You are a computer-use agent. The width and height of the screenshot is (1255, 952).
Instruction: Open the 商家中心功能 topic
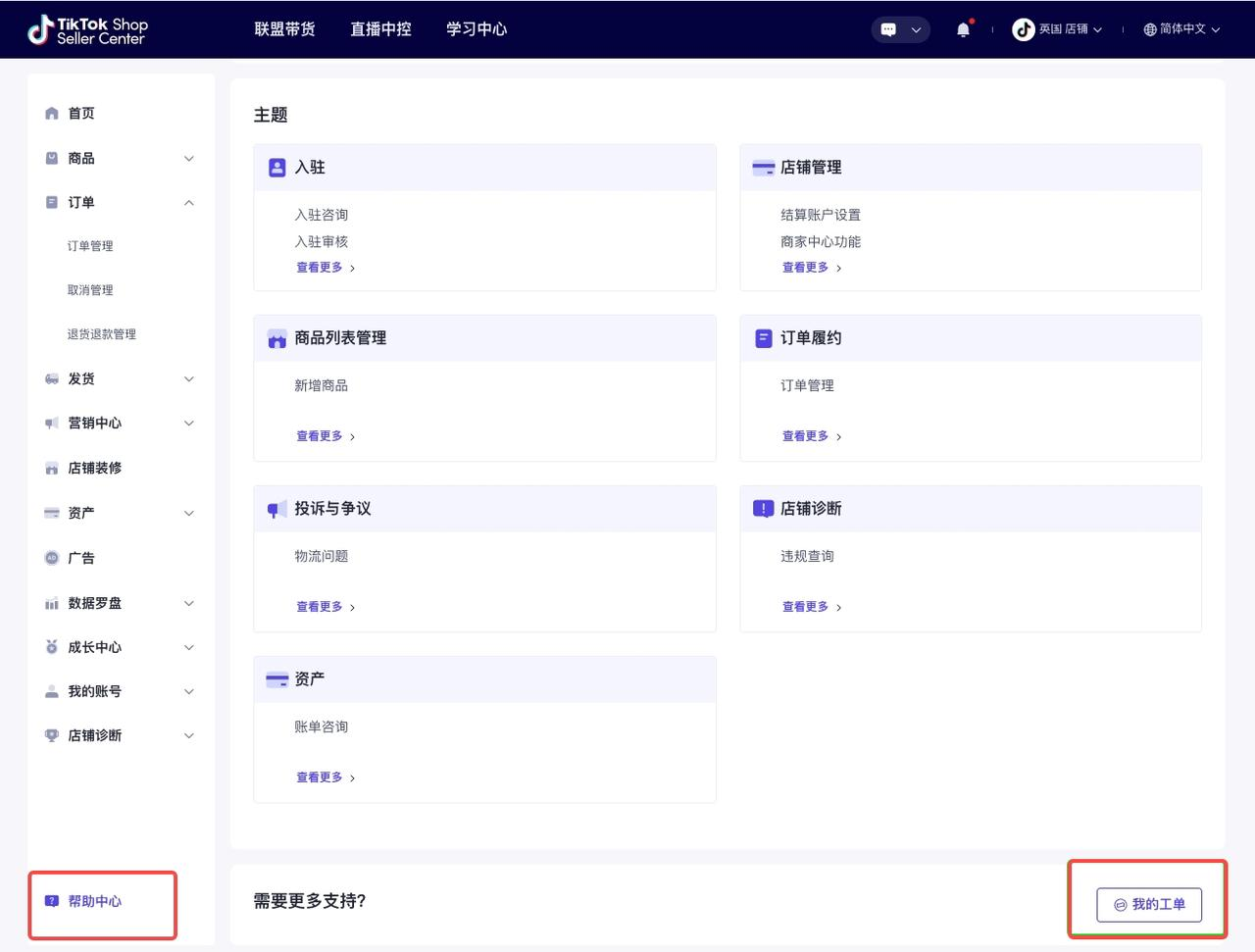821,241
